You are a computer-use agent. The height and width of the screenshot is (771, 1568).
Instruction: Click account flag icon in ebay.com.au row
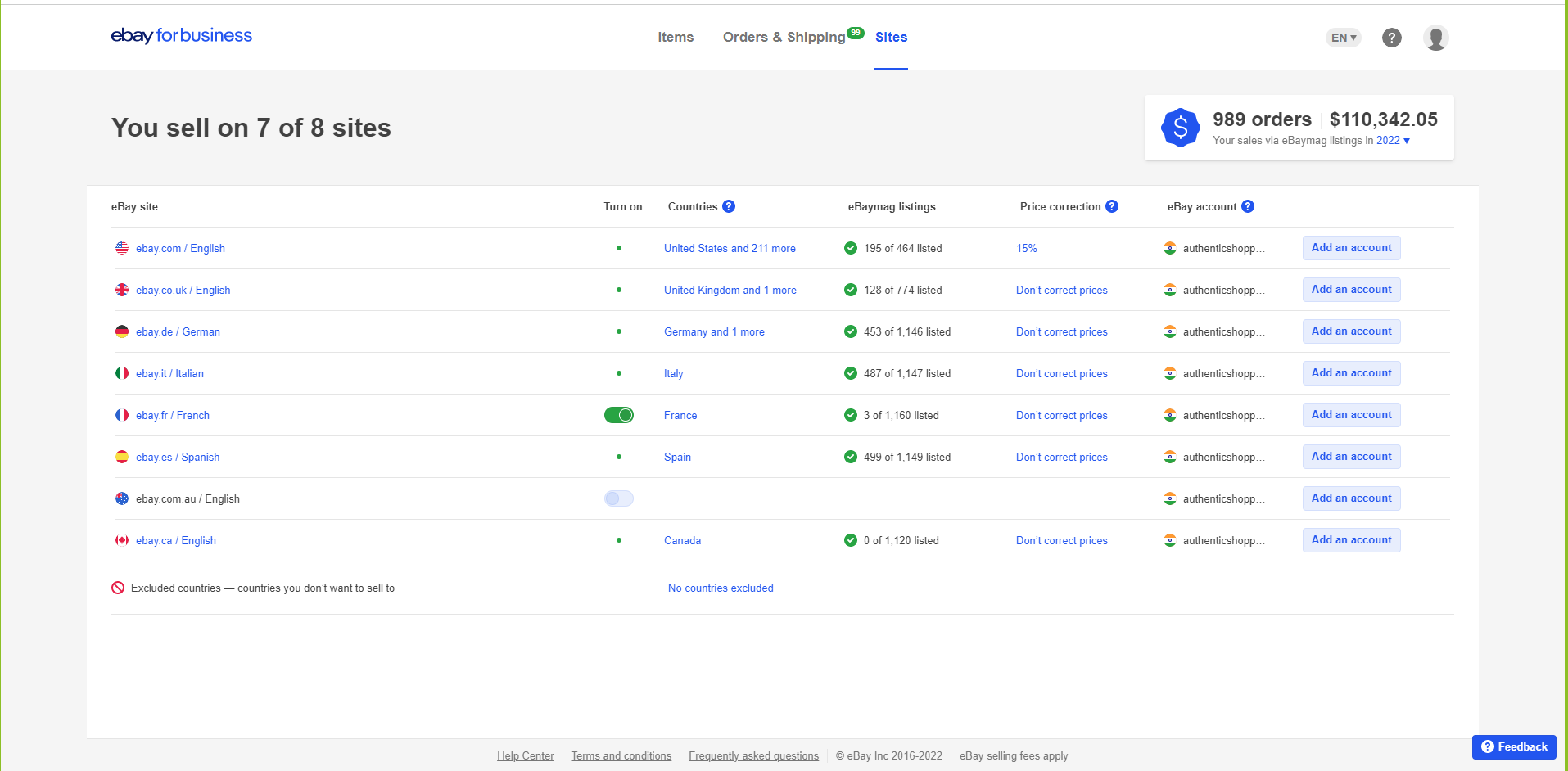[x=1170, y=498]
